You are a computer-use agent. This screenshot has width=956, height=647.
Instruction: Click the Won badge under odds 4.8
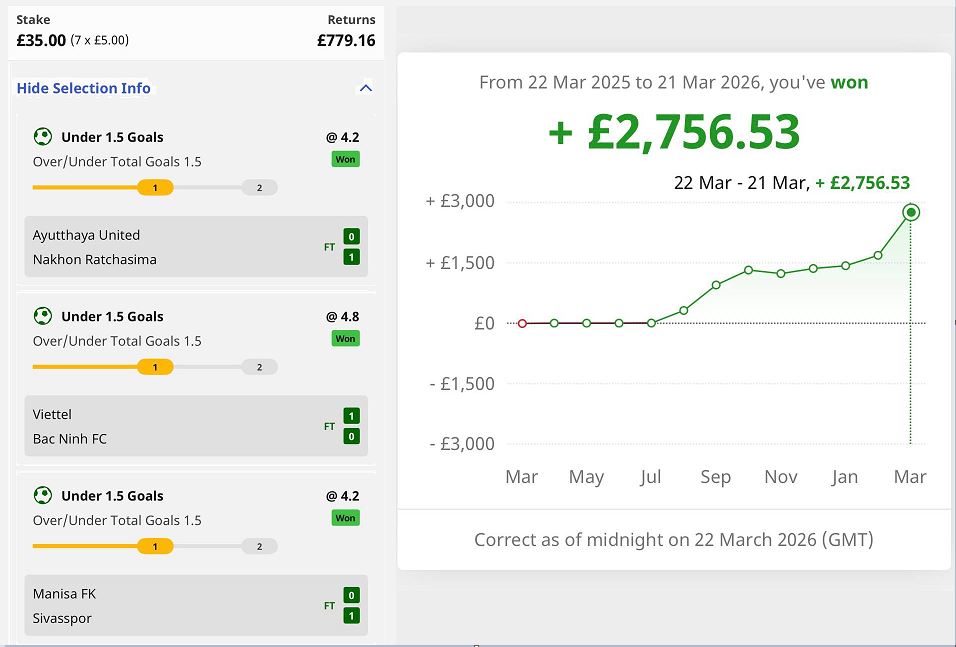tap(345, 339)
